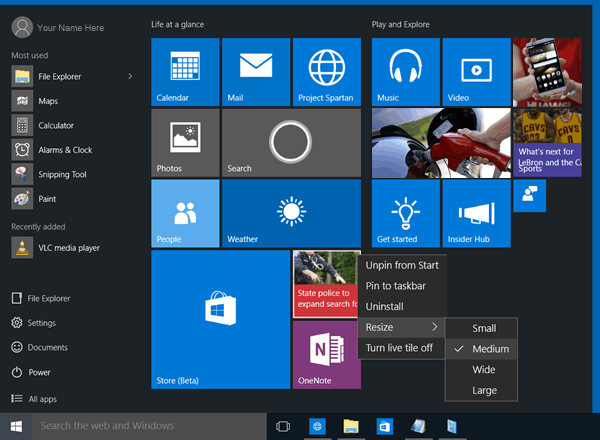Open the Video tile

pyautogui.click(x=476, y=72)
